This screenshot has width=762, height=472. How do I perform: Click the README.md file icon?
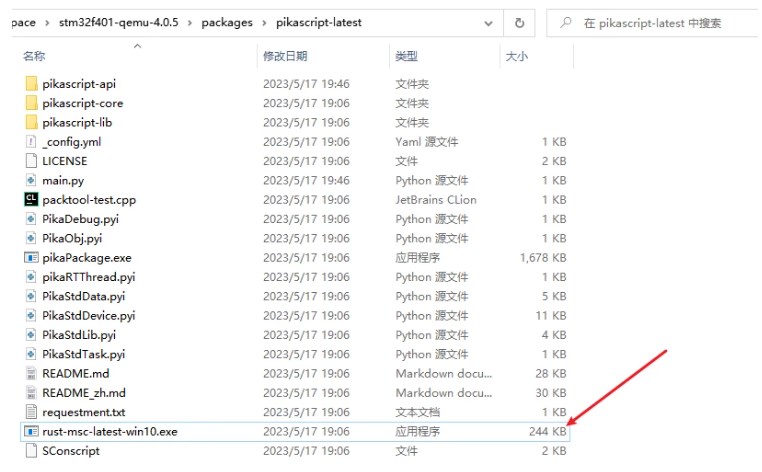(x=31, y=373)
